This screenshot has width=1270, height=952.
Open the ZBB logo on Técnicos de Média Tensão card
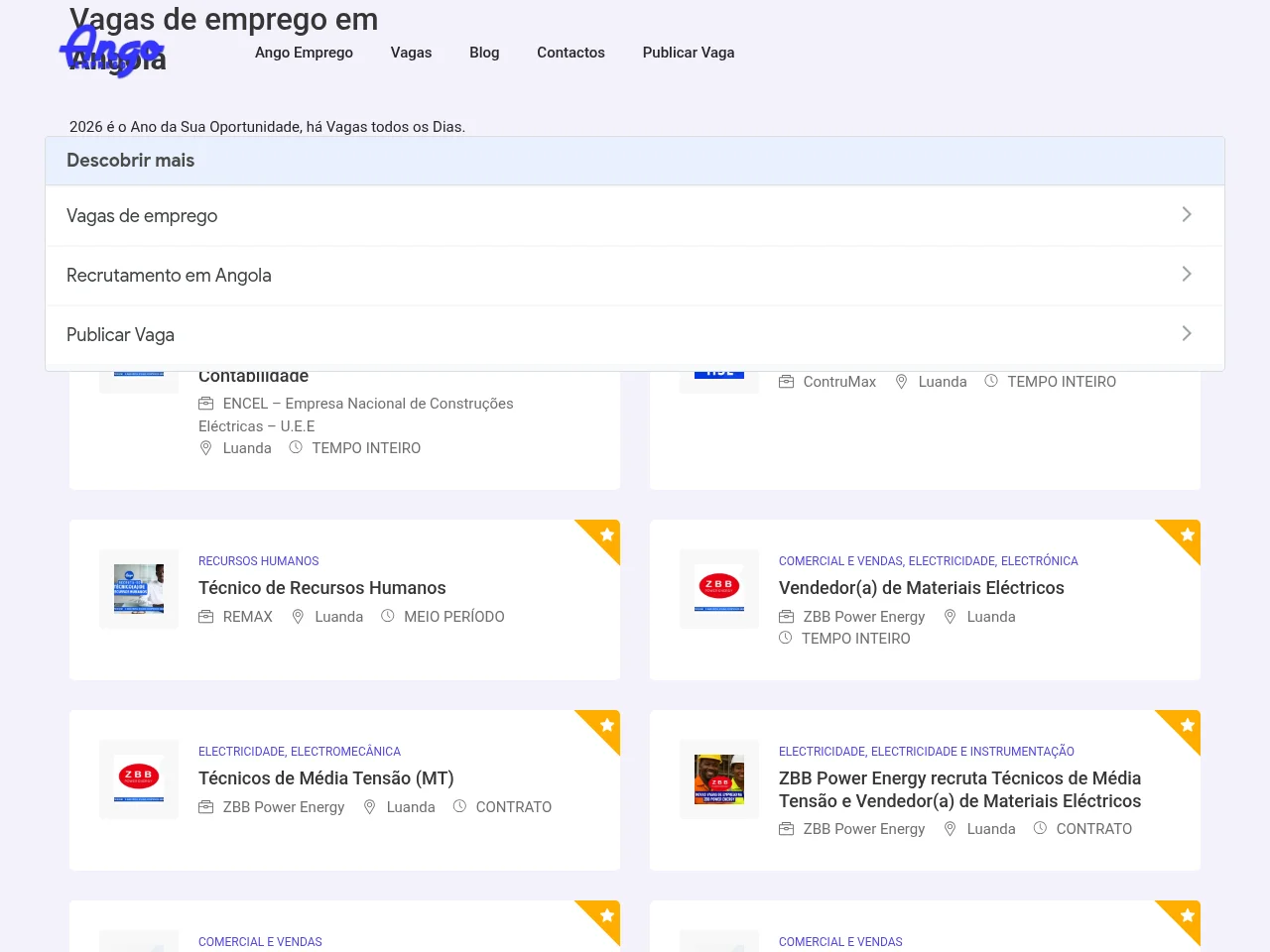pyautogui.click(x=139, y=779)
